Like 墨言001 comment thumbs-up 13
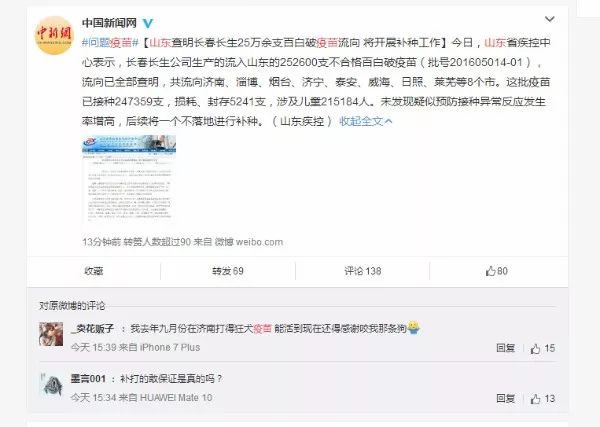The image size is (600, 427). (x=542, y=399)
